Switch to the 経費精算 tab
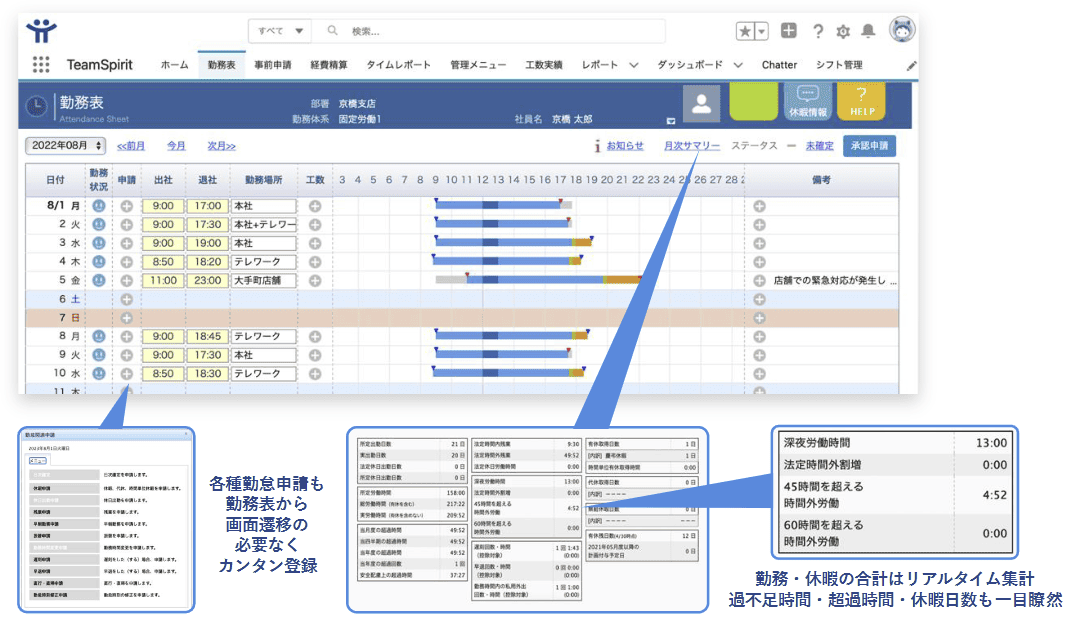The image size is (1078, 622). [x=329, y=65]
